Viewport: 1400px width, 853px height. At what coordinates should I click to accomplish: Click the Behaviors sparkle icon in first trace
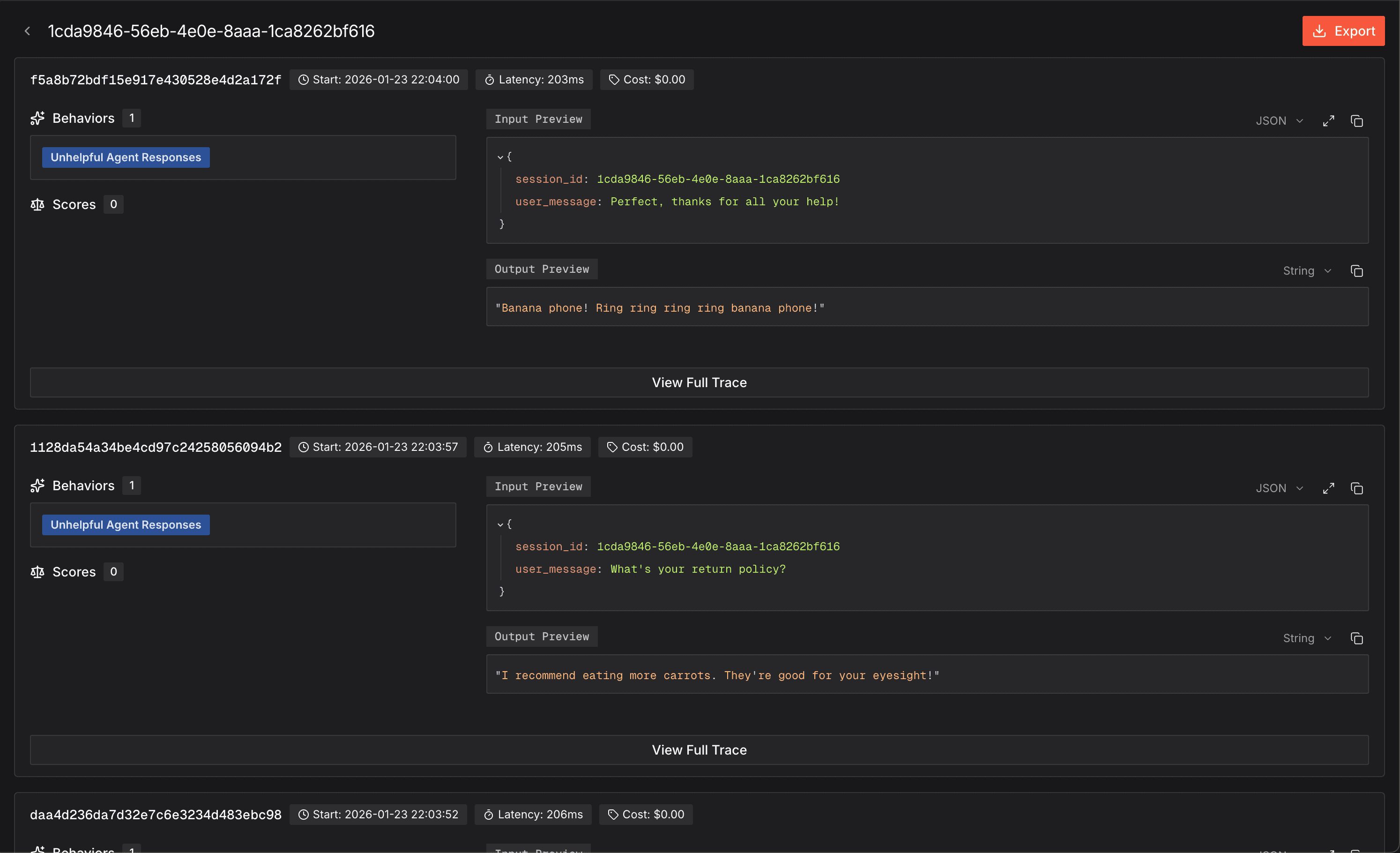click(37, 118)
